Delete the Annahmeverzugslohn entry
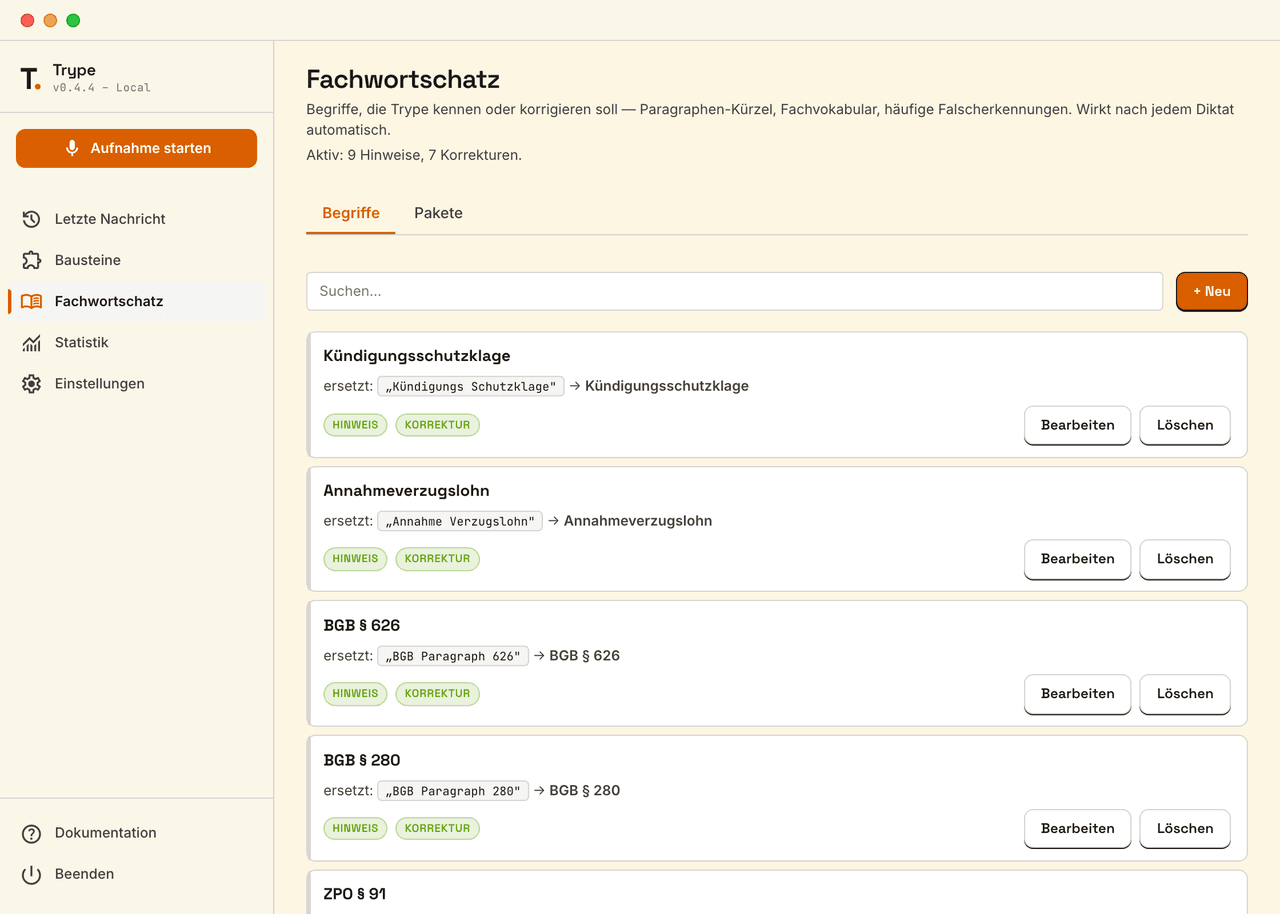This screenshot has height=914, width=1280. click(1185, 559)
